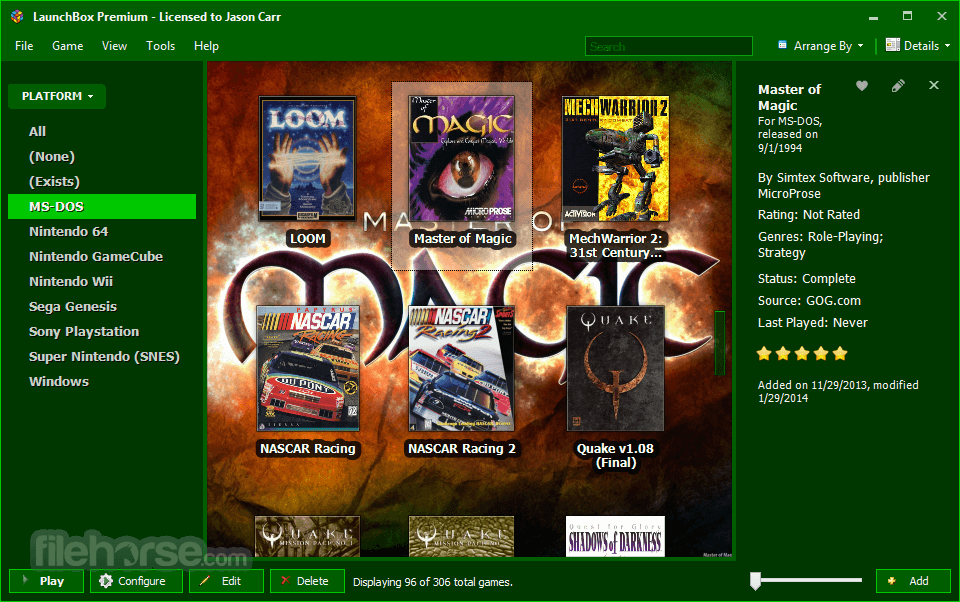
Task: Select the NASCAR Racing box art
Action: (307, 369)
